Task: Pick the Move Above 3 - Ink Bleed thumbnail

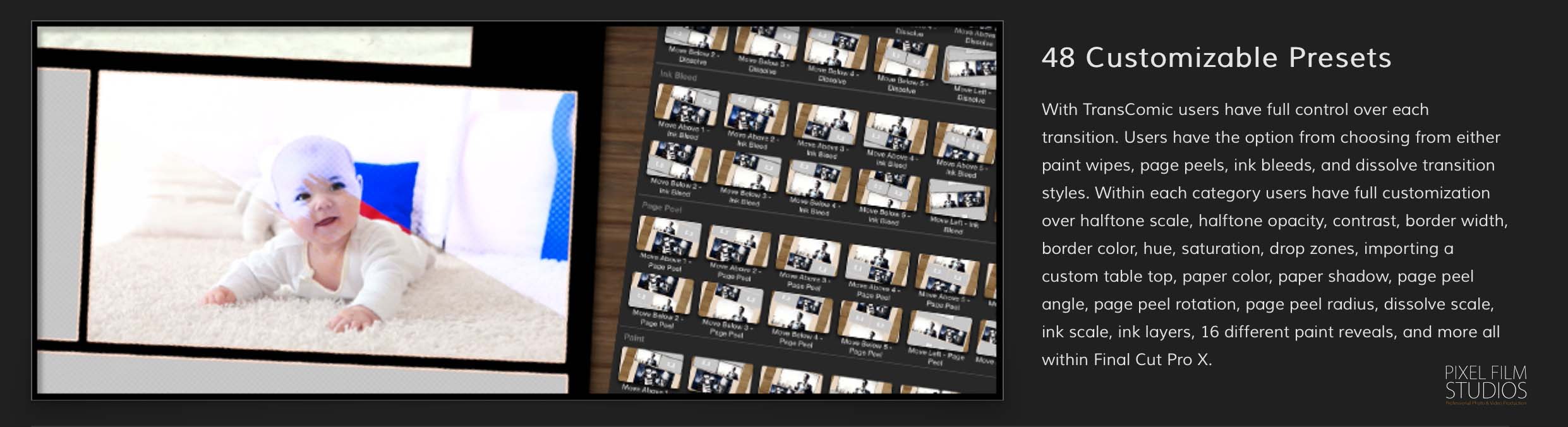Action: click(x=825, y=123)
